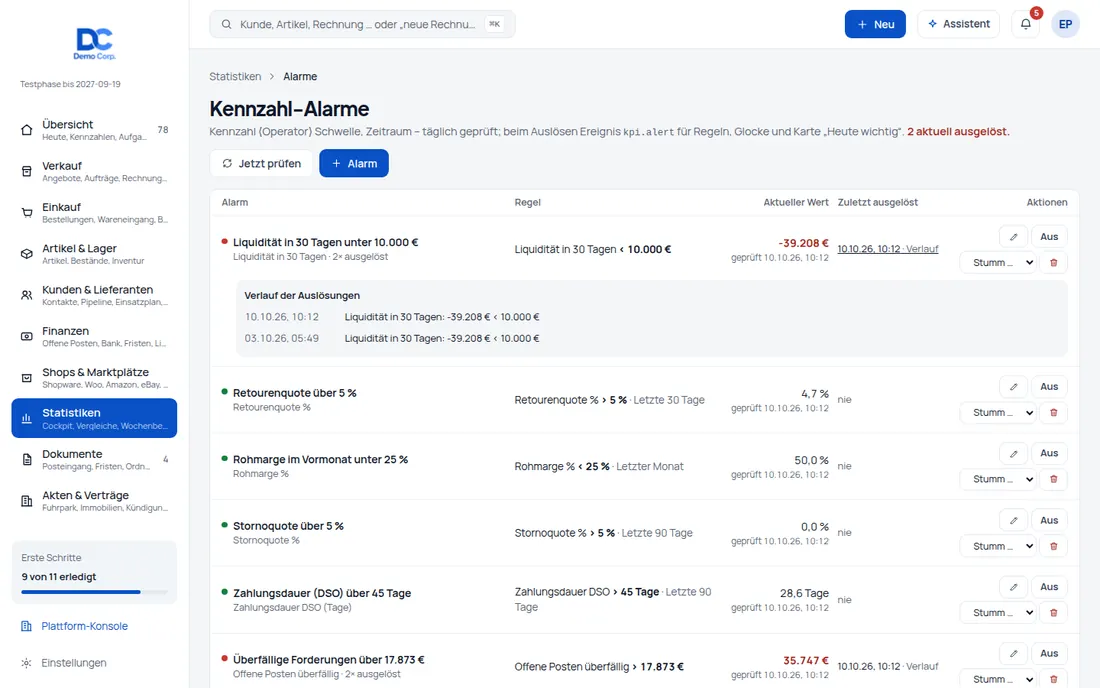Click the Jetzt prüfen button
Screen dimensions: 1100x688
[x=261, y=163]
